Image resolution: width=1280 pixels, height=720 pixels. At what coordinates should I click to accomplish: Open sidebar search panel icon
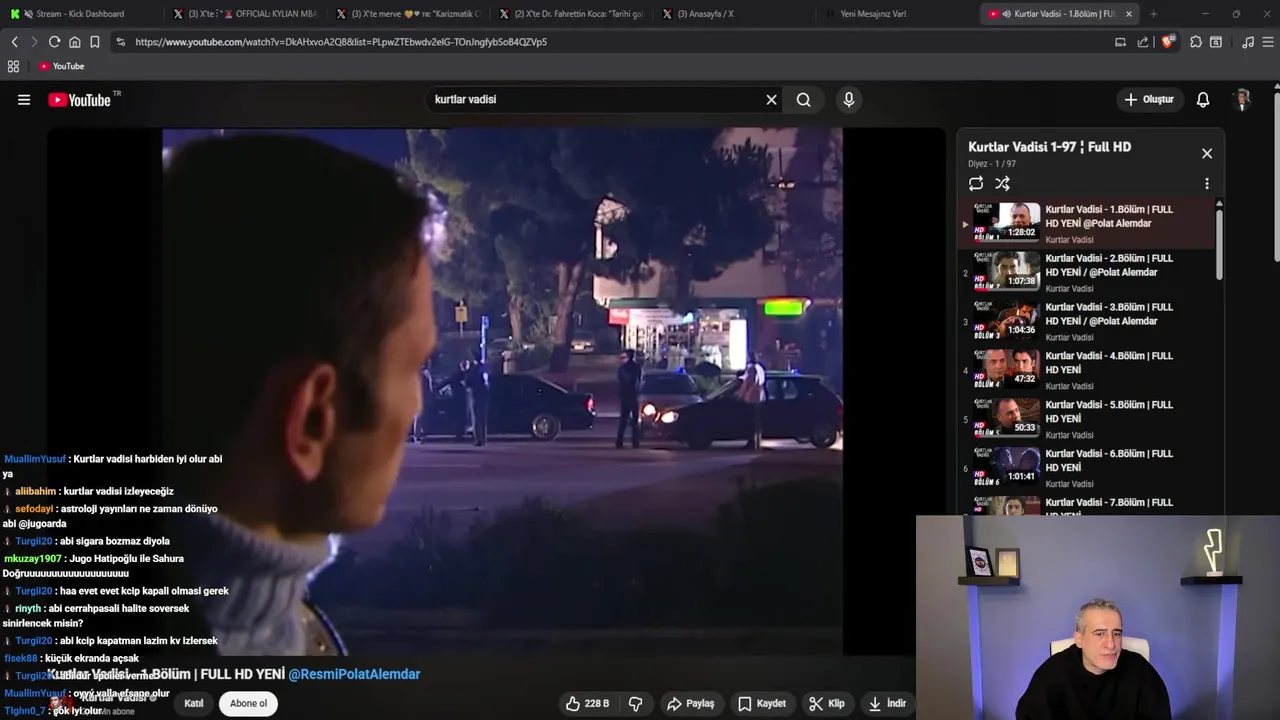(1216, 42)
